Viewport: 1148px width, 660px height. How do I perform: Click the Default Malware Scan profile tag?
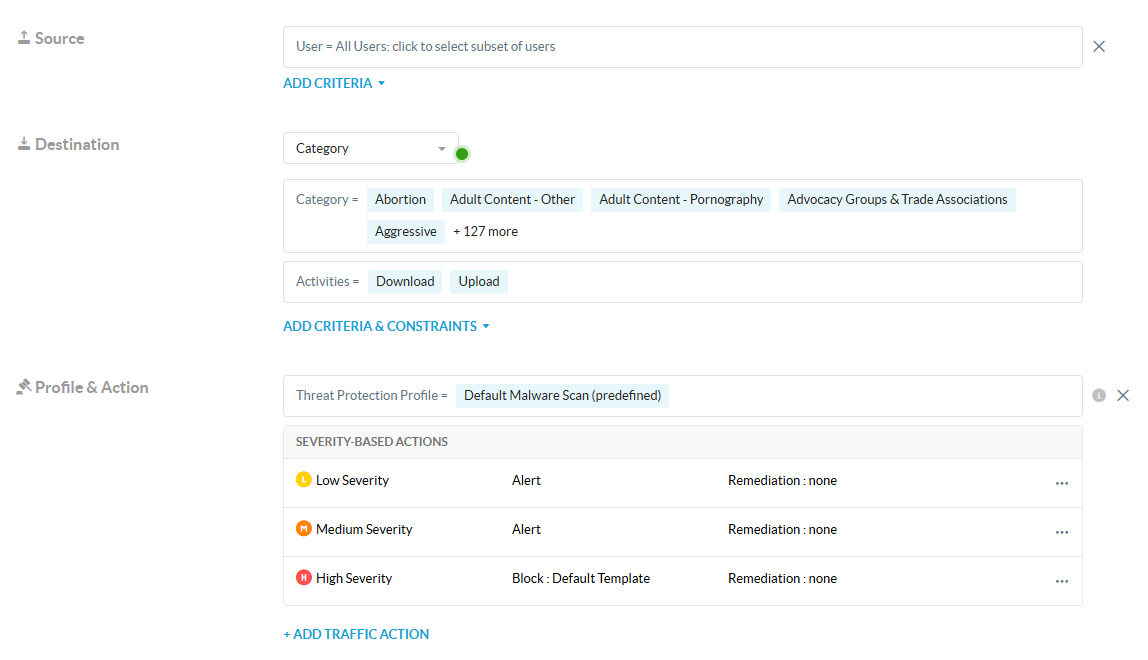tap(562, 396)
